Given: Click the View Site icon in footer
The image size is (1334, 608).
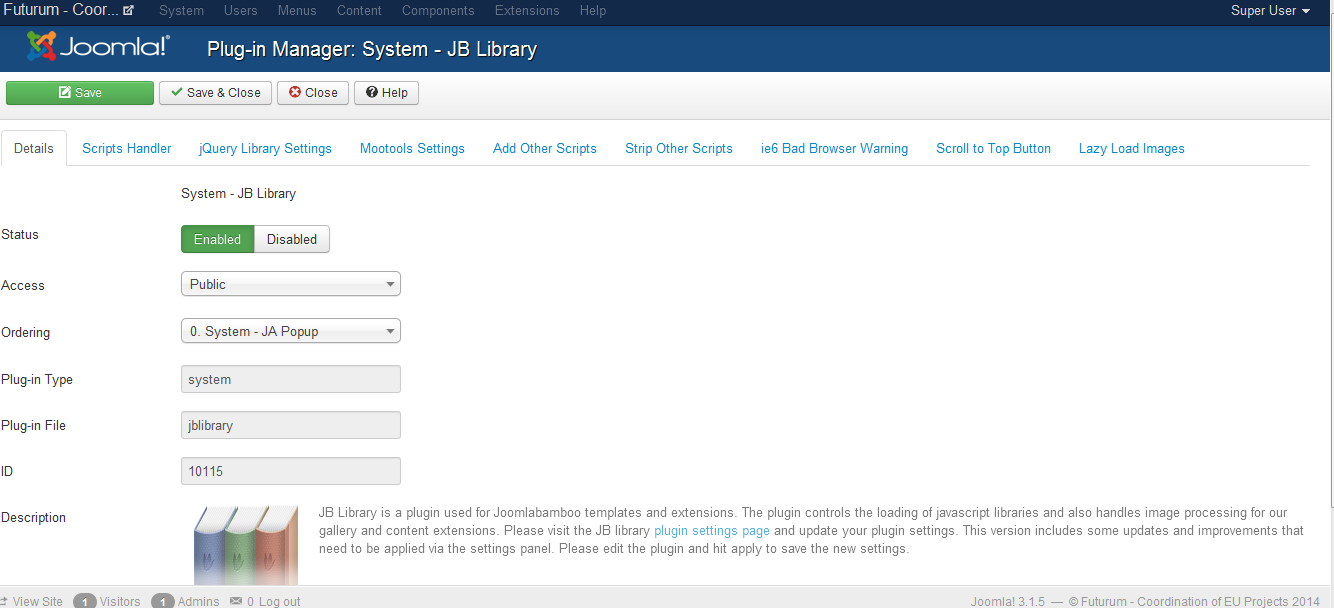Looking at the screenshot, I should click(4, 601).
